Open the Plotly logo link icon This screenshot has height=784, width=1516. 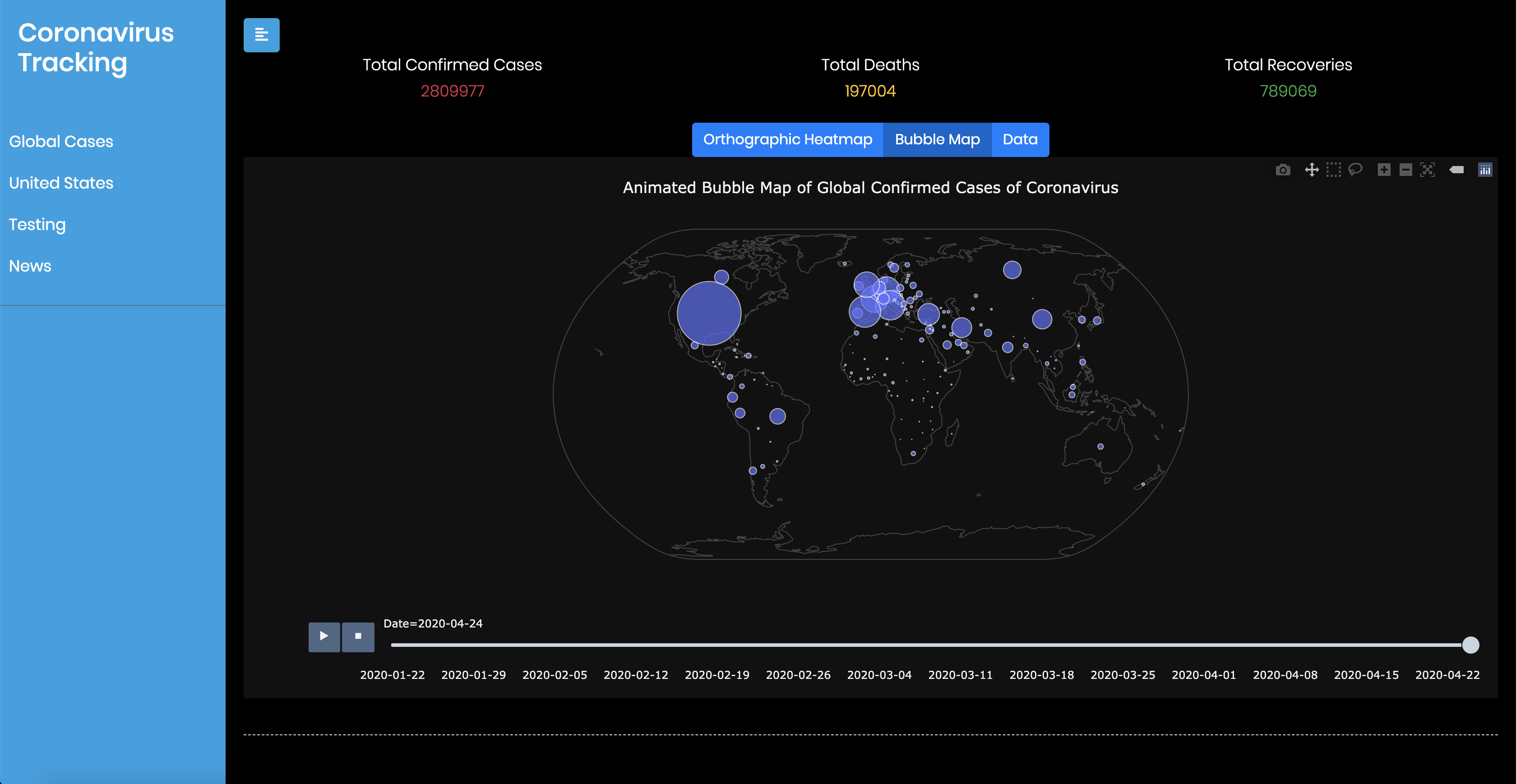pos(1485,170)
